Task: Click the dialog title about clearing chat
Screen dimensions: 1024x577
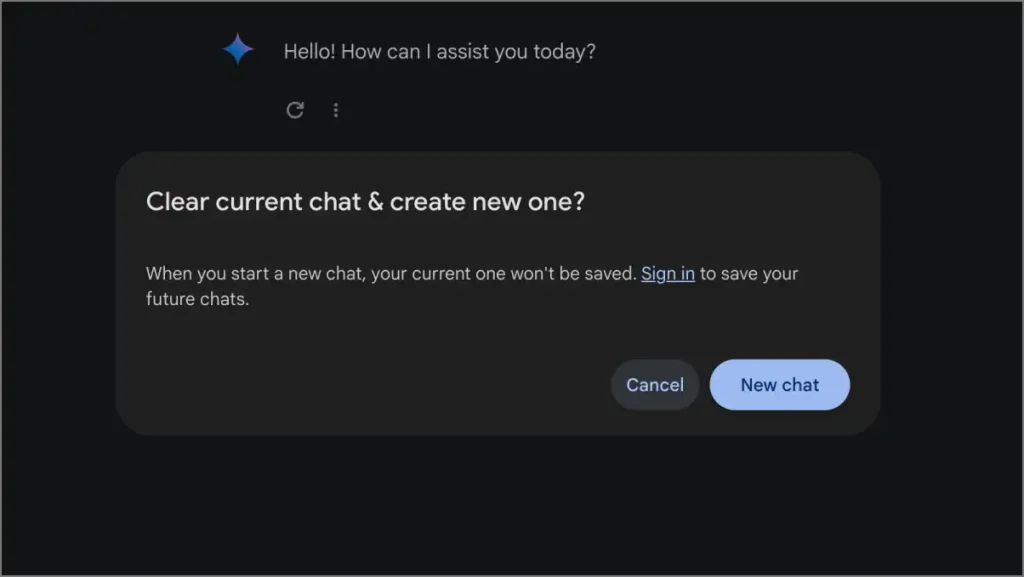Action: click(365, 202)
